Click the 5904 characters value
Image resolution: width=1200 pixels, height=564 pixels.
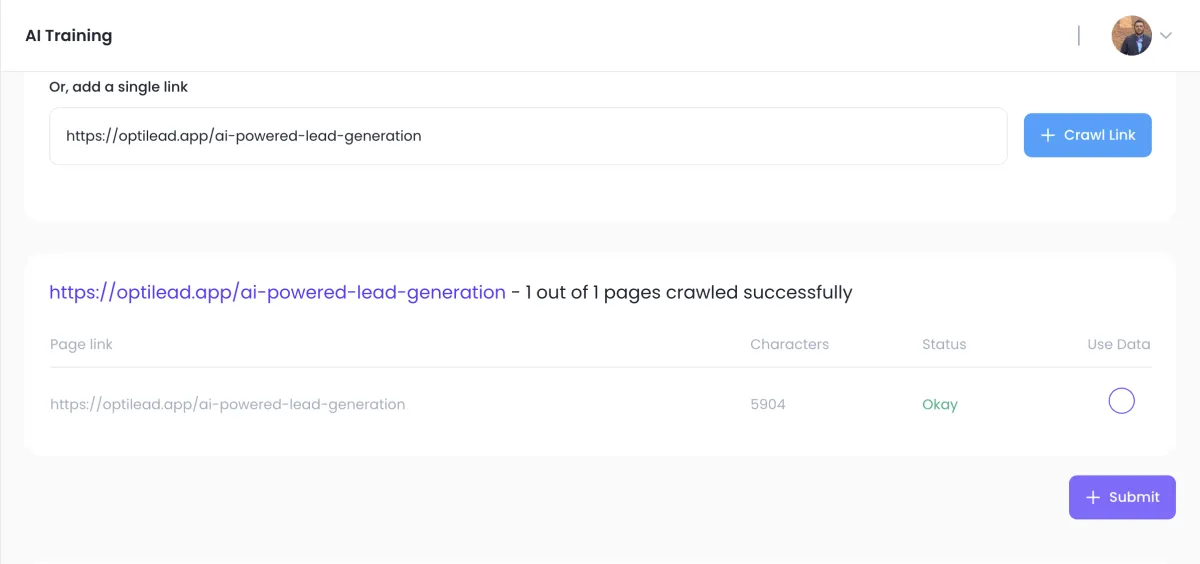768,405
